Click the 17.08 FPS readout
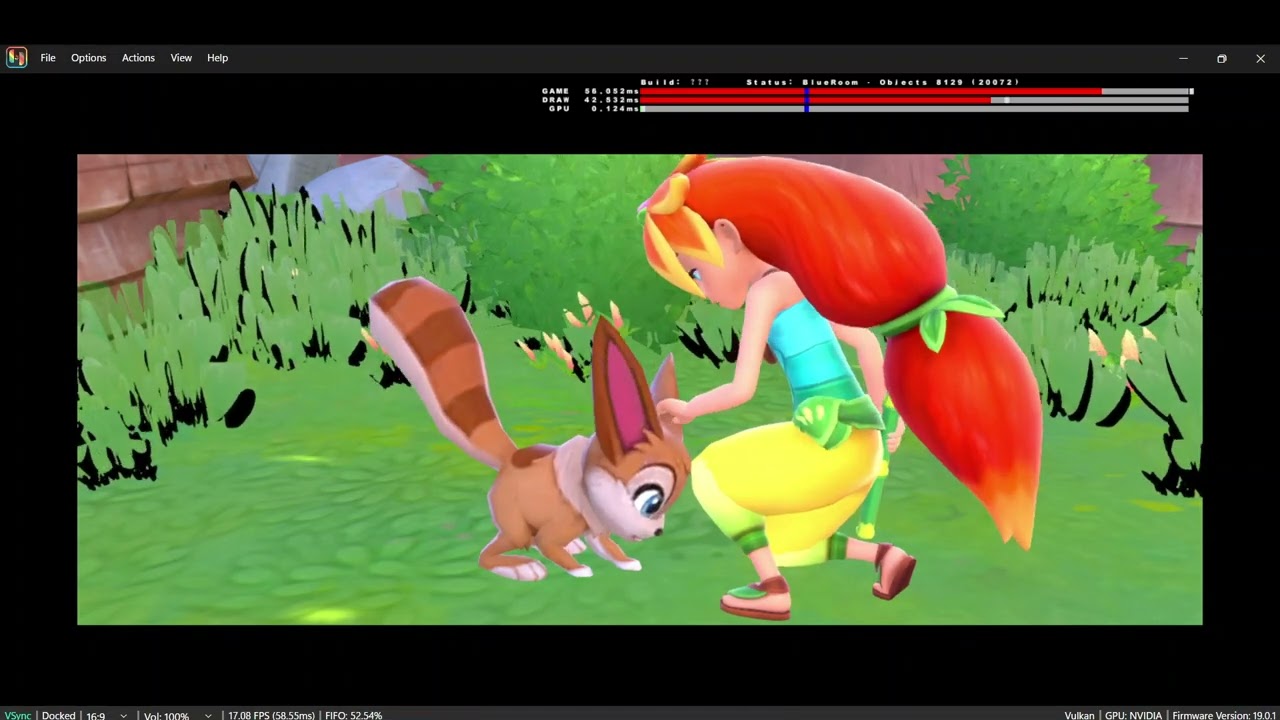Image resolution: width=1280 pixels, height=720 pixels. [272, 715]
